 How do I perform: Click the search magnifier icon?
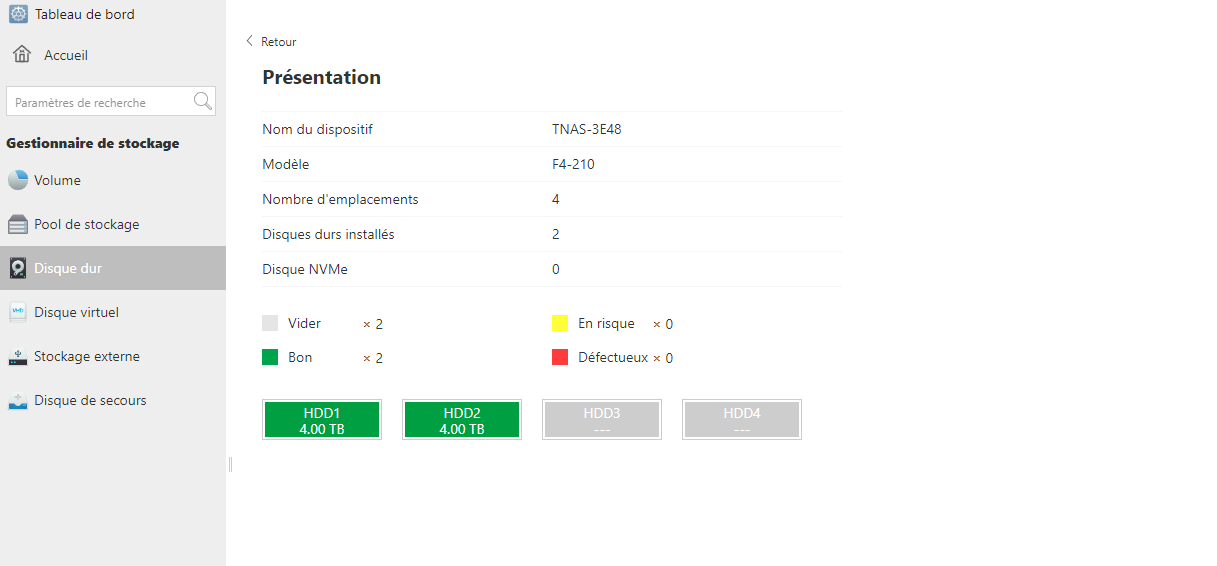point(203,101)
